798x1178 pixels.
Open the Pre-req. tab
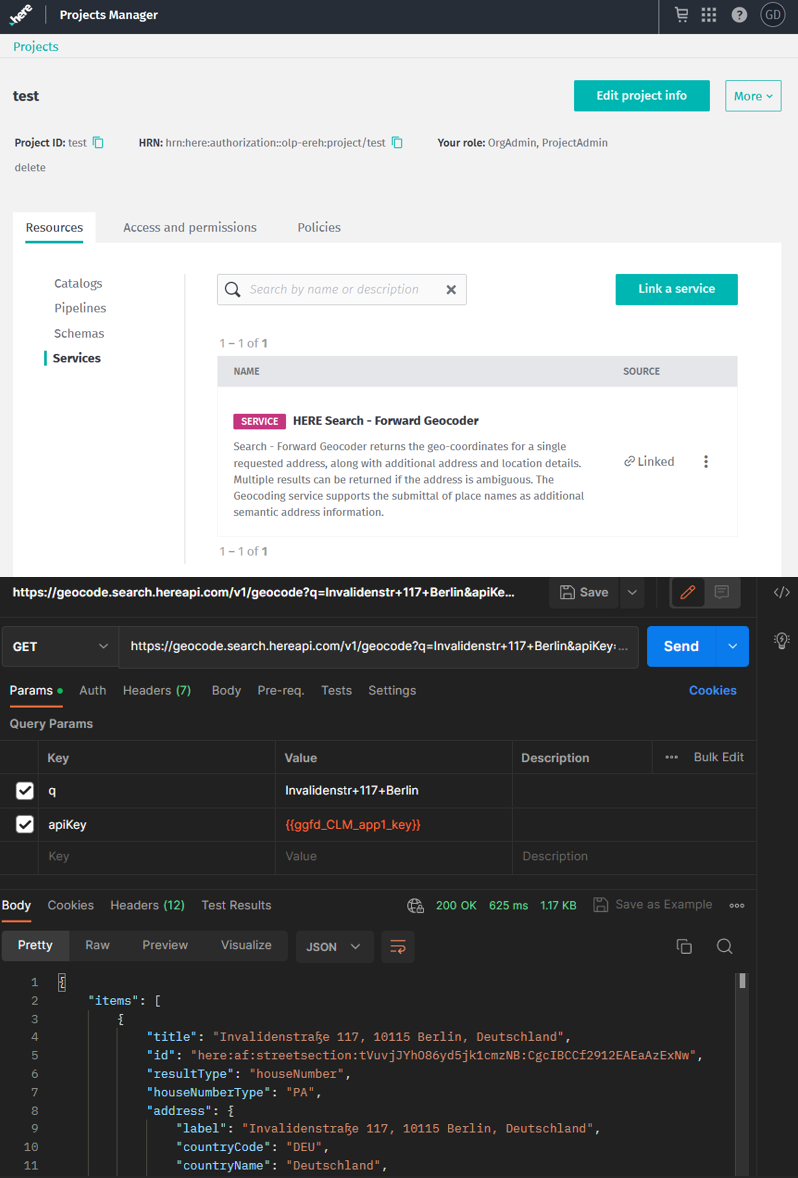click(x=281, y=690)
